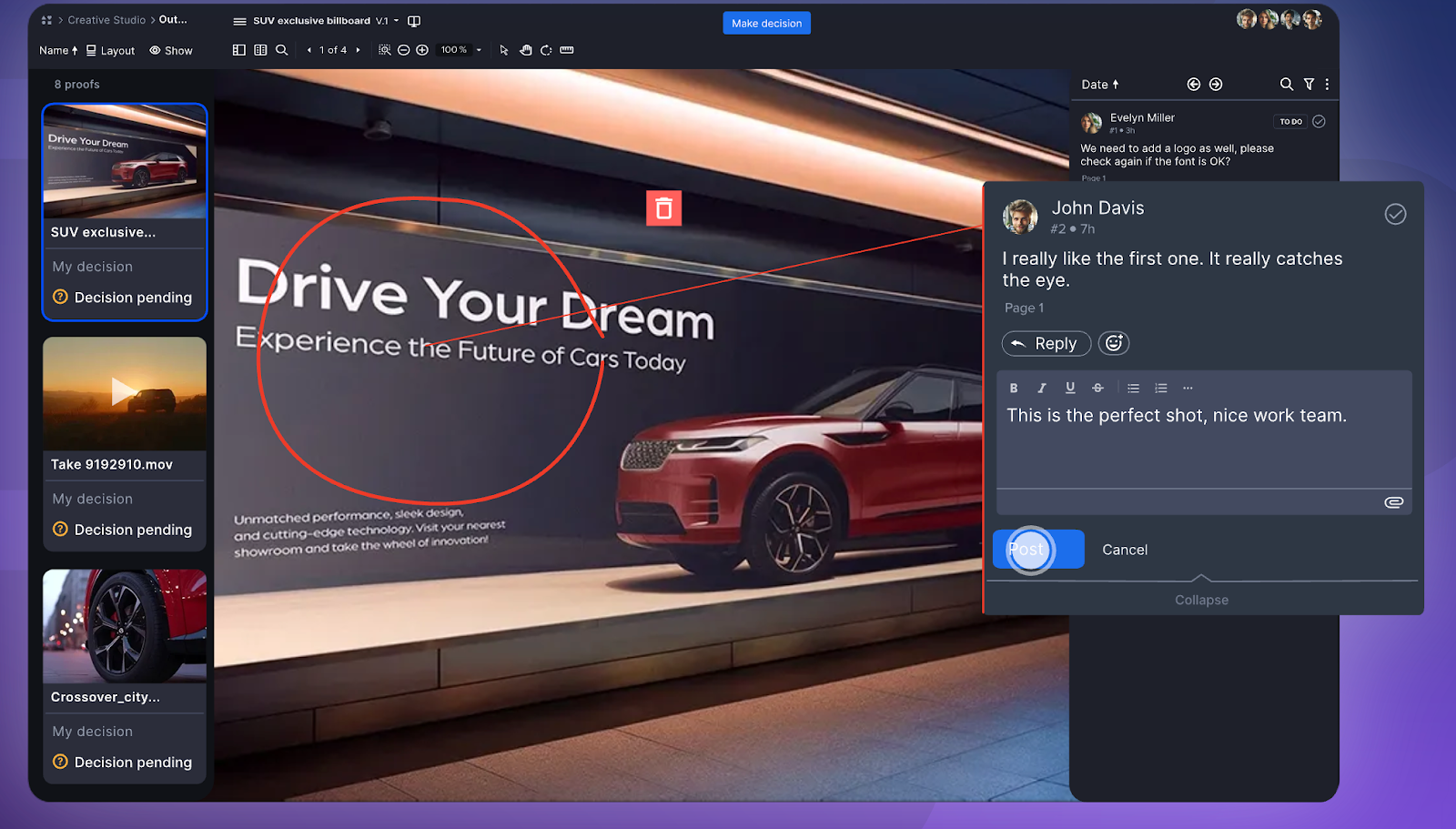This screenshot has width=1456, height=829.
Task: Collapse the John Davis comment card
Action: tap(1201, 599)
